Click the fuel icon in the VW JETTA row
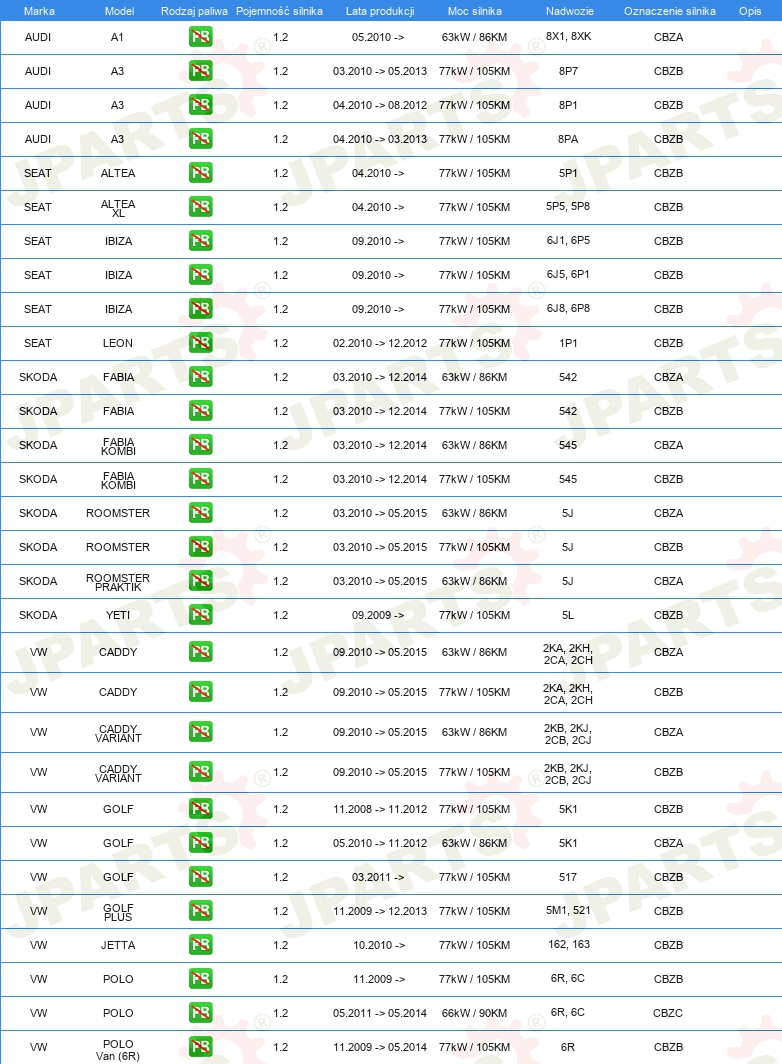Image resolution: width=782 pixels, height=1064 pixels. tap(200, 944)
